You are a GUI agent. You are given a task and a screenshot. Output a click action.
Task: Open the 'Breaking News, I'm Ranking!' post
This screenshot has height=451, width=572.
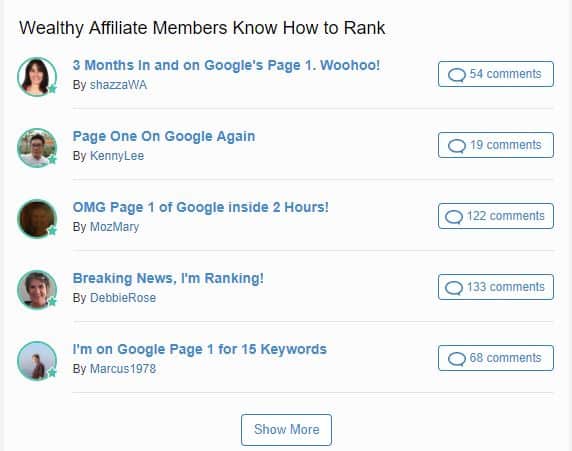click(168, 278)
